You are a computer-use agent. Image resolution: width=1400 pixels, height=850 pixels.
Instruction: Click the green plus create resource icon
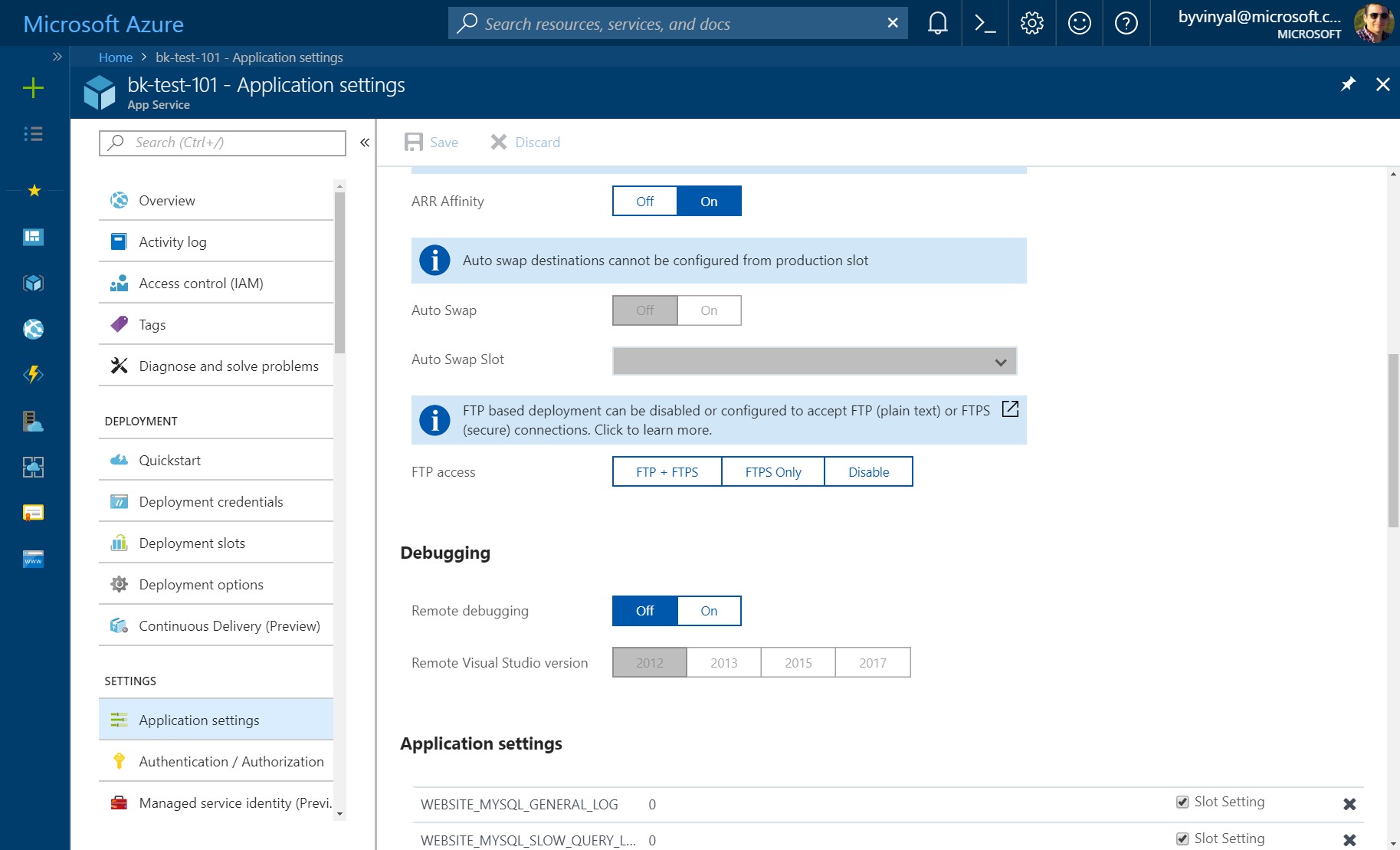click(33, 88)
